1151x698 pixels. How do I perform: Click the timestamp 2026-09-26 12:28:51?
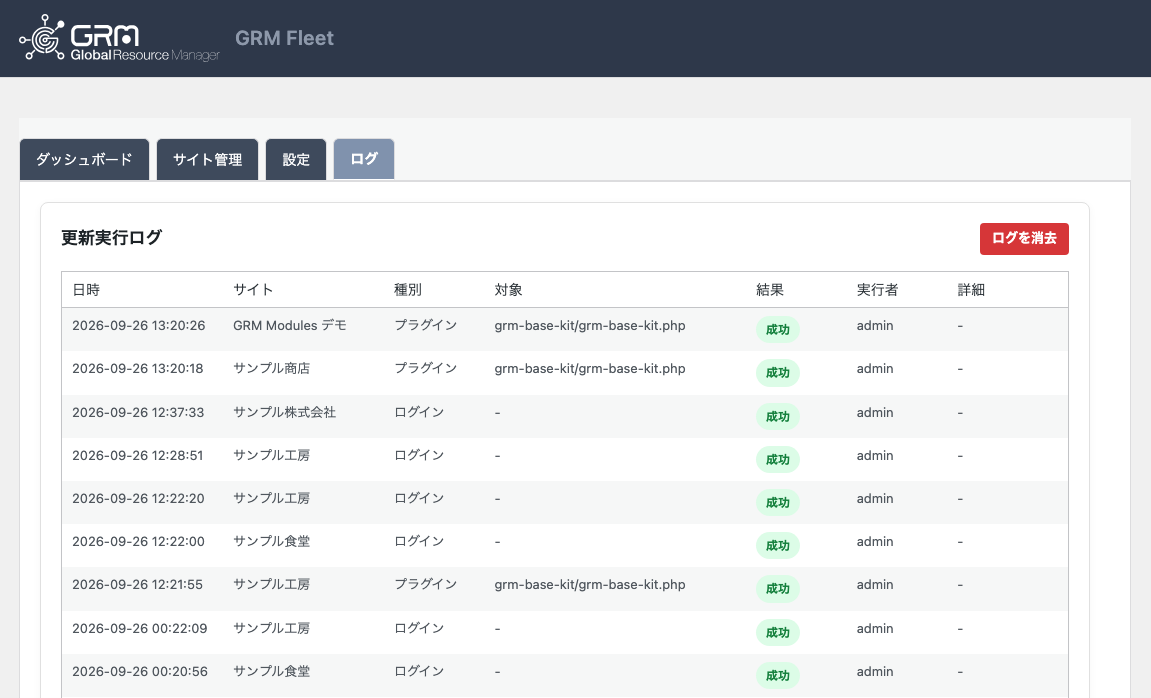[x=138, y=456]
